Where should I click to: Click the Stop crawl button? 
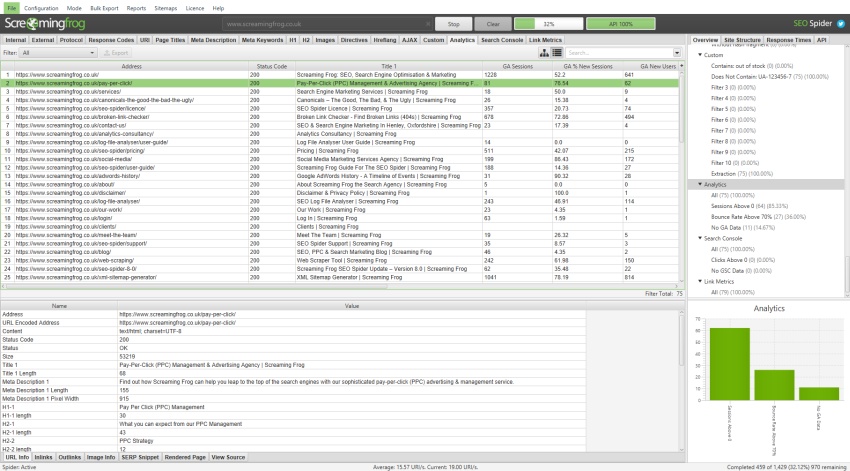pos(454,24)
